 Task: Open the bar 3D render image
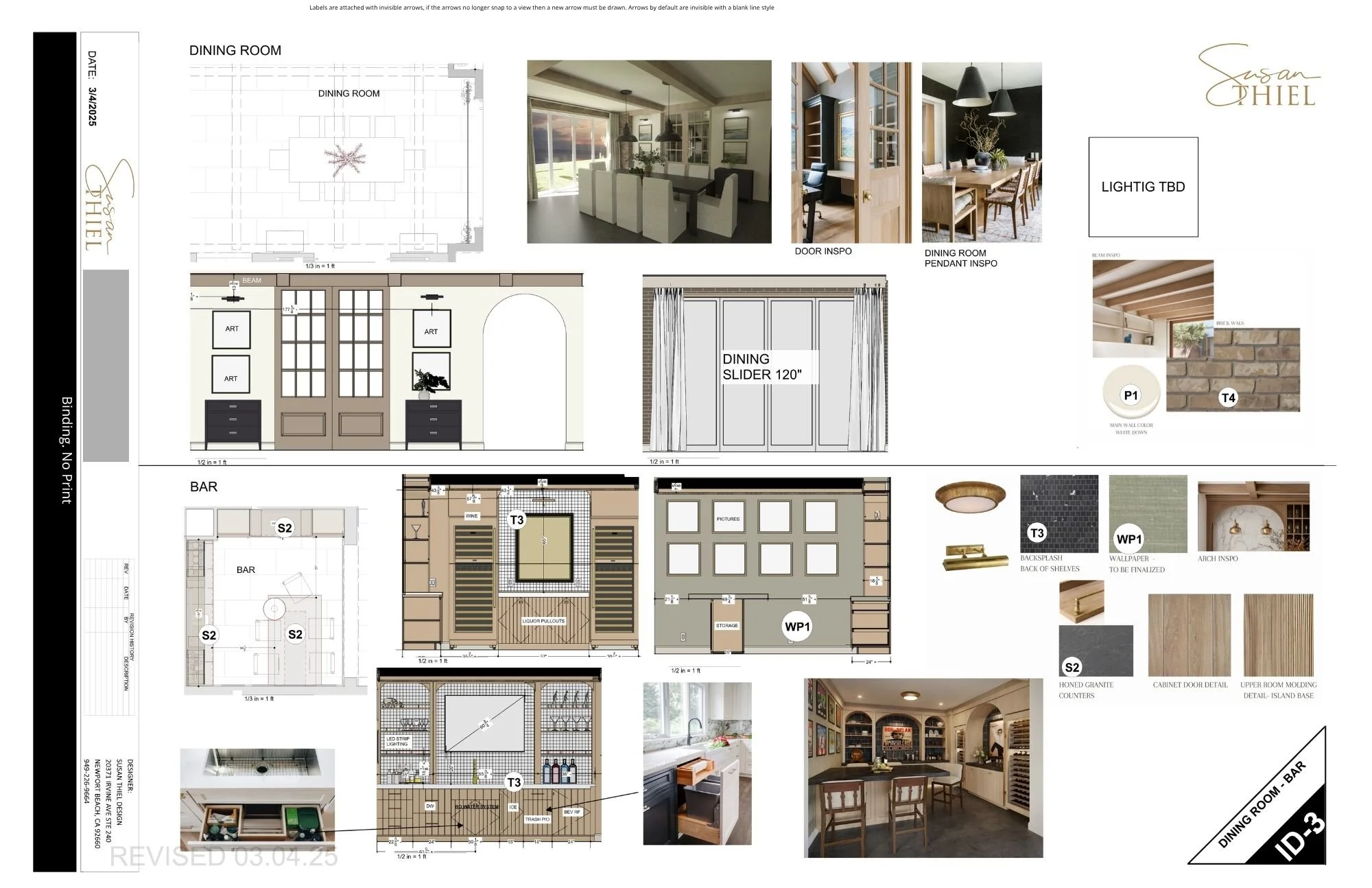click(x=923, y=768)
